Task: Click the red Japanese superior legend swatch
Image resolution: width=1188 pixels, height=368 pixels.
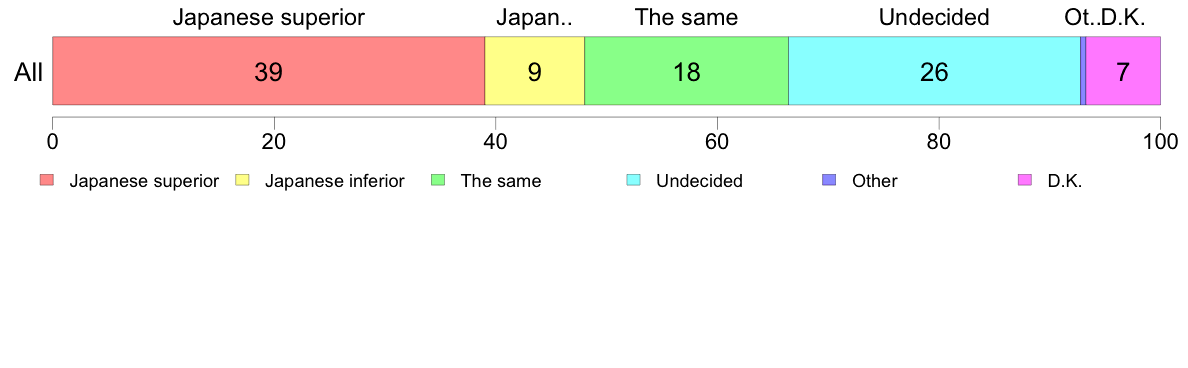Action: tap(46, 180)
